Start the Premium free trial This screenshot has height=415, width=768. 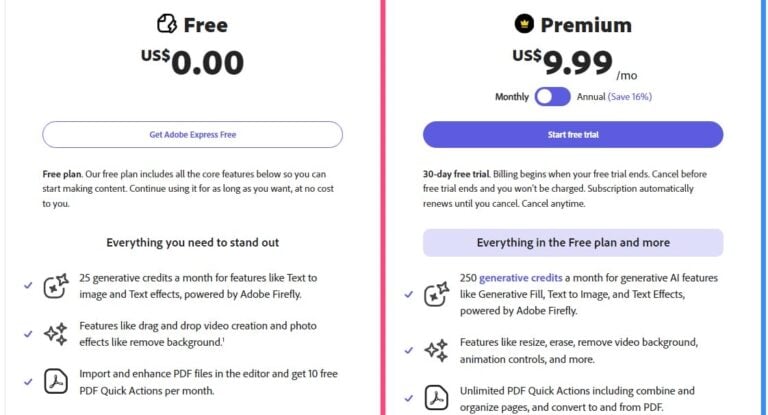(x=572, y=134)
